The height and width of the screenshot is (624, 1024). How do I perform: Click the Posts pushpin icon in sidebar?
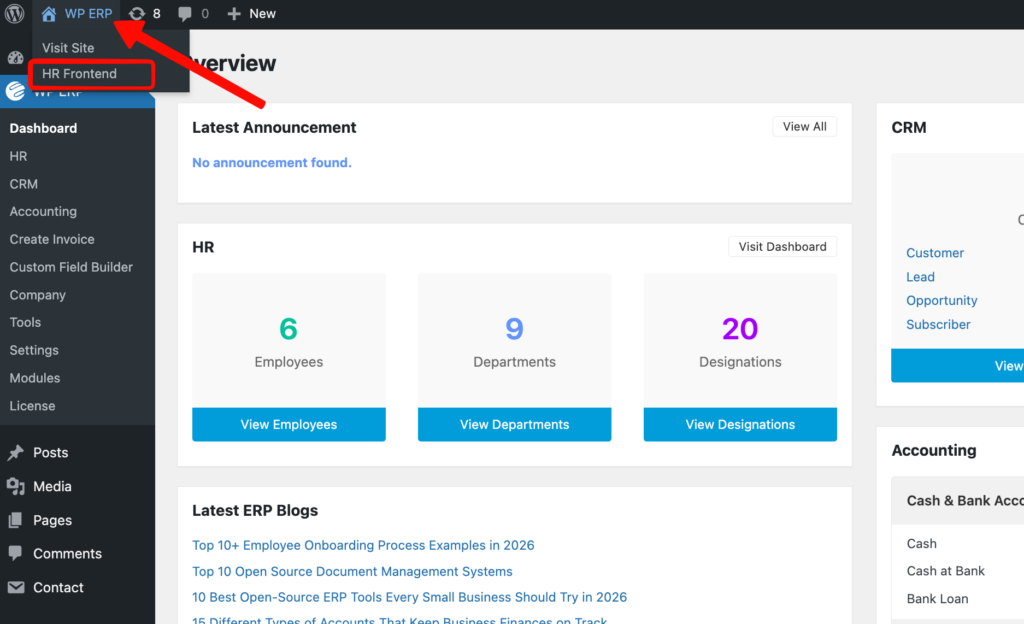click(16, 453)
